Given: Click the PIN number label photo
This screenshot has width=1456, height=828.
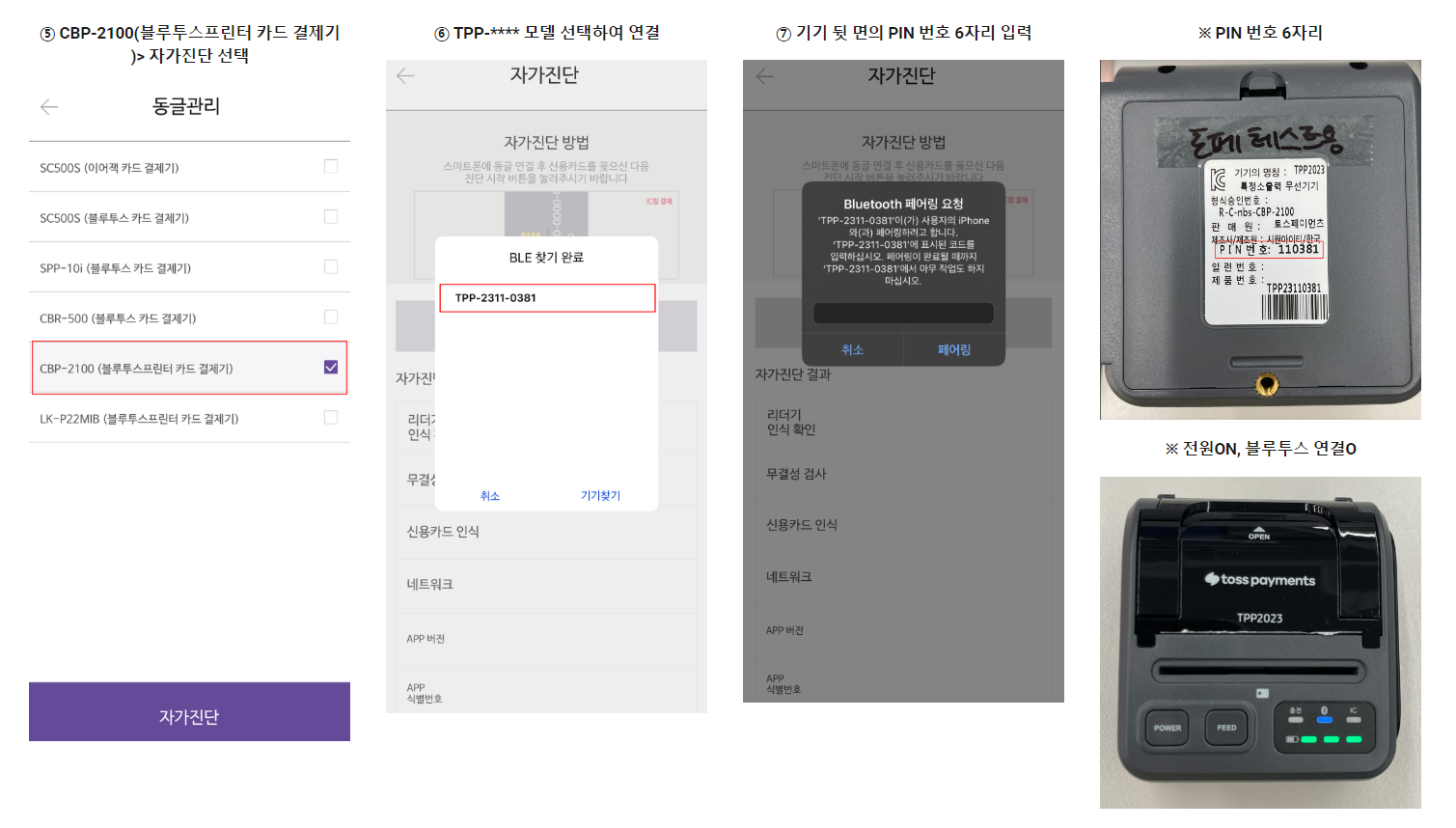Looking at the screenshot, I should pyautogui.click(x=1260, y=239).
